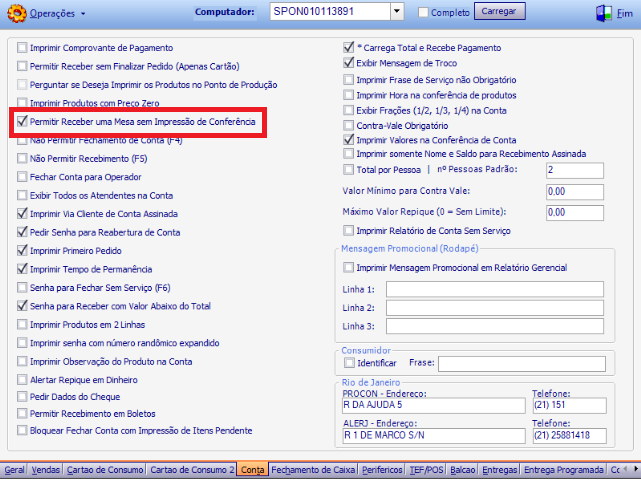Uncheck Carrega Total e Recebe Pagamento
The height and width of the screenshot is (480, 641).
point(348,47)
